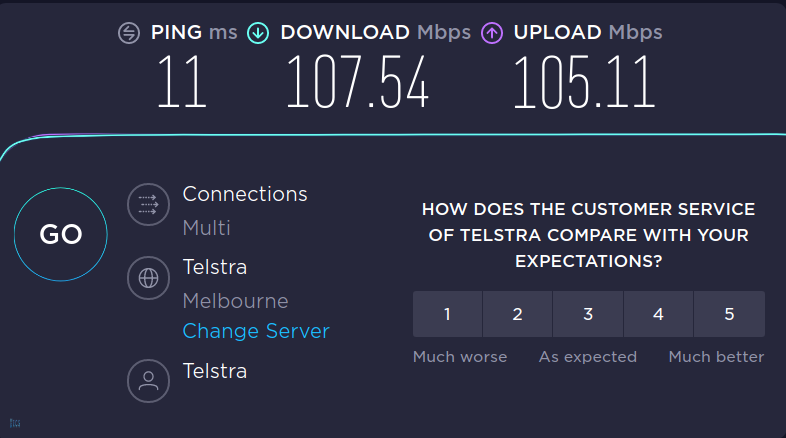Click the Connections label
This screenshot has width=786, height=438.
point(245,194)
